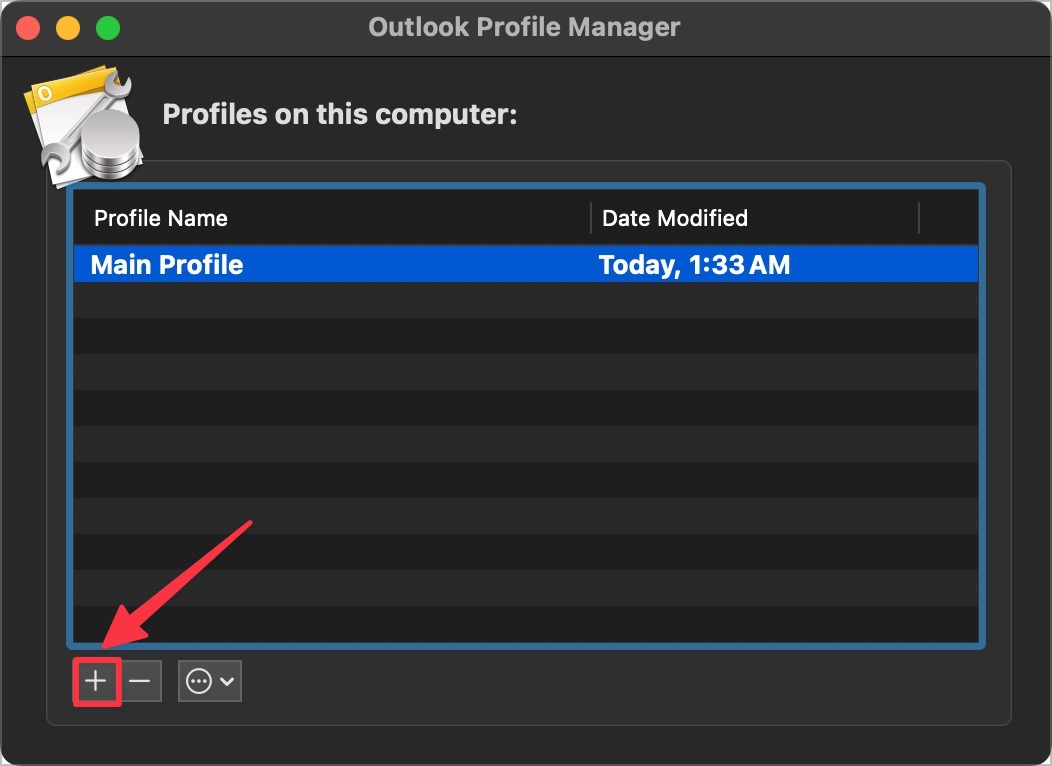Select the Main Profile row
The image size is (1052, 766).
[x=300, y=264]
